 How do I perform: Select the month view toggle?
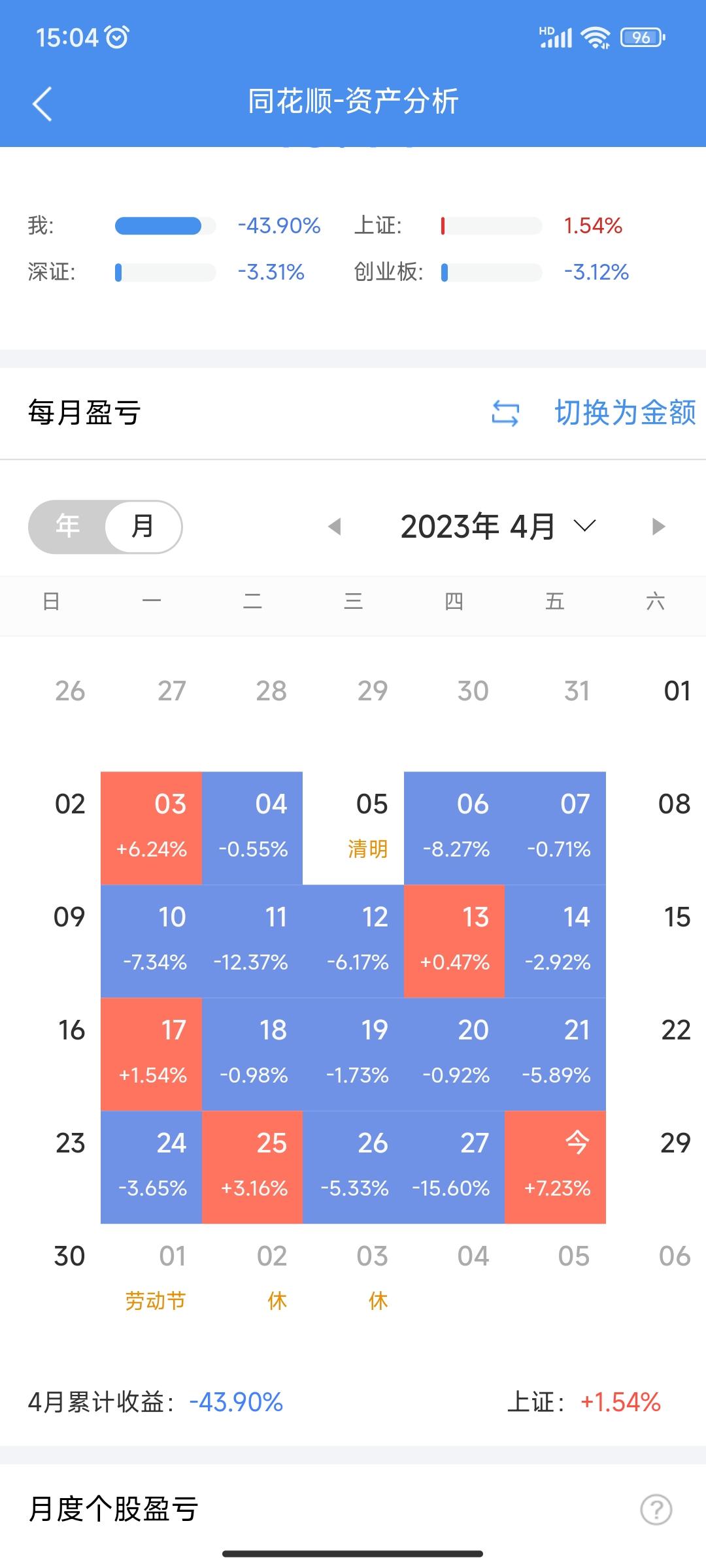click(143, 527)
